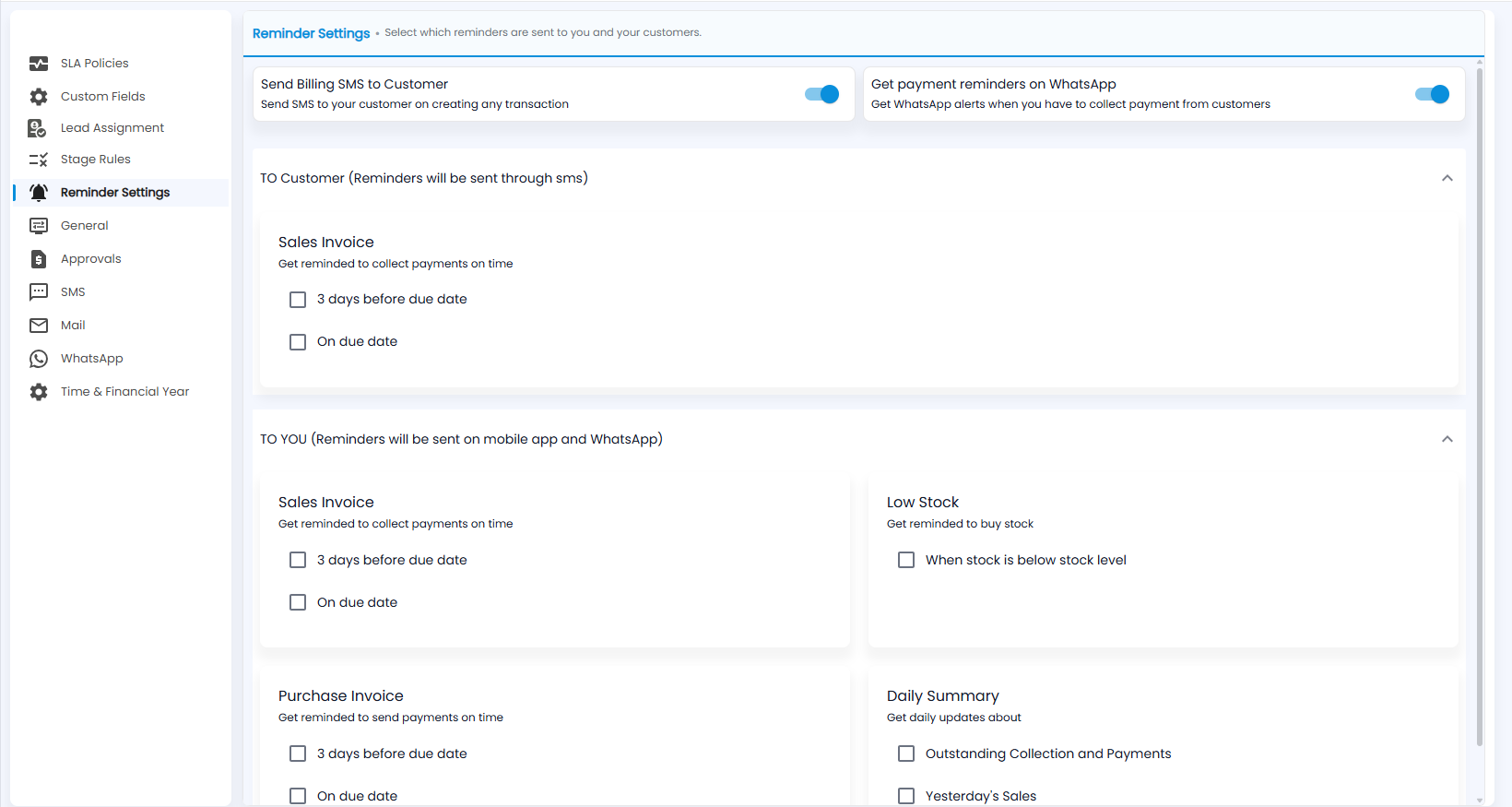Click the WhatsApp logo icon
The height and width of the screenshot is (807, 1512).
tap(39, 359)
